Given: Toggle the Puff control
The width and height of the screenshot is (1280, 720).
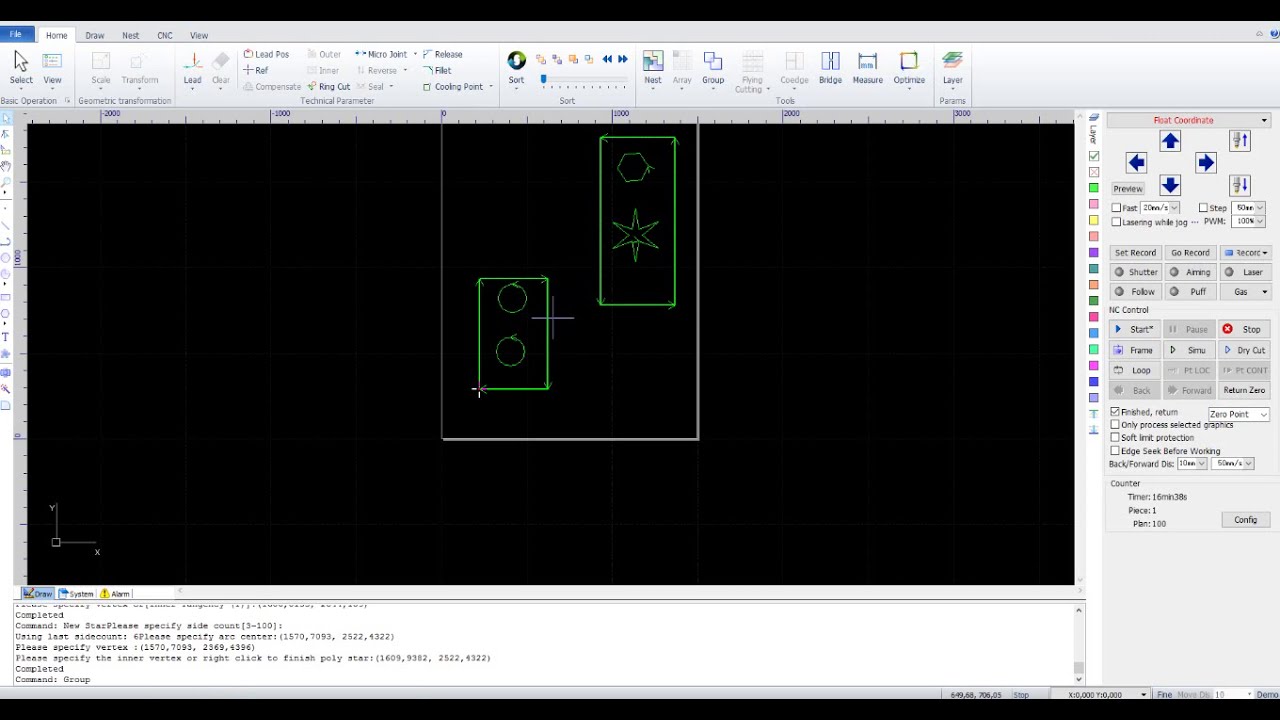Looking at the screenshot, I should 1190,292.
